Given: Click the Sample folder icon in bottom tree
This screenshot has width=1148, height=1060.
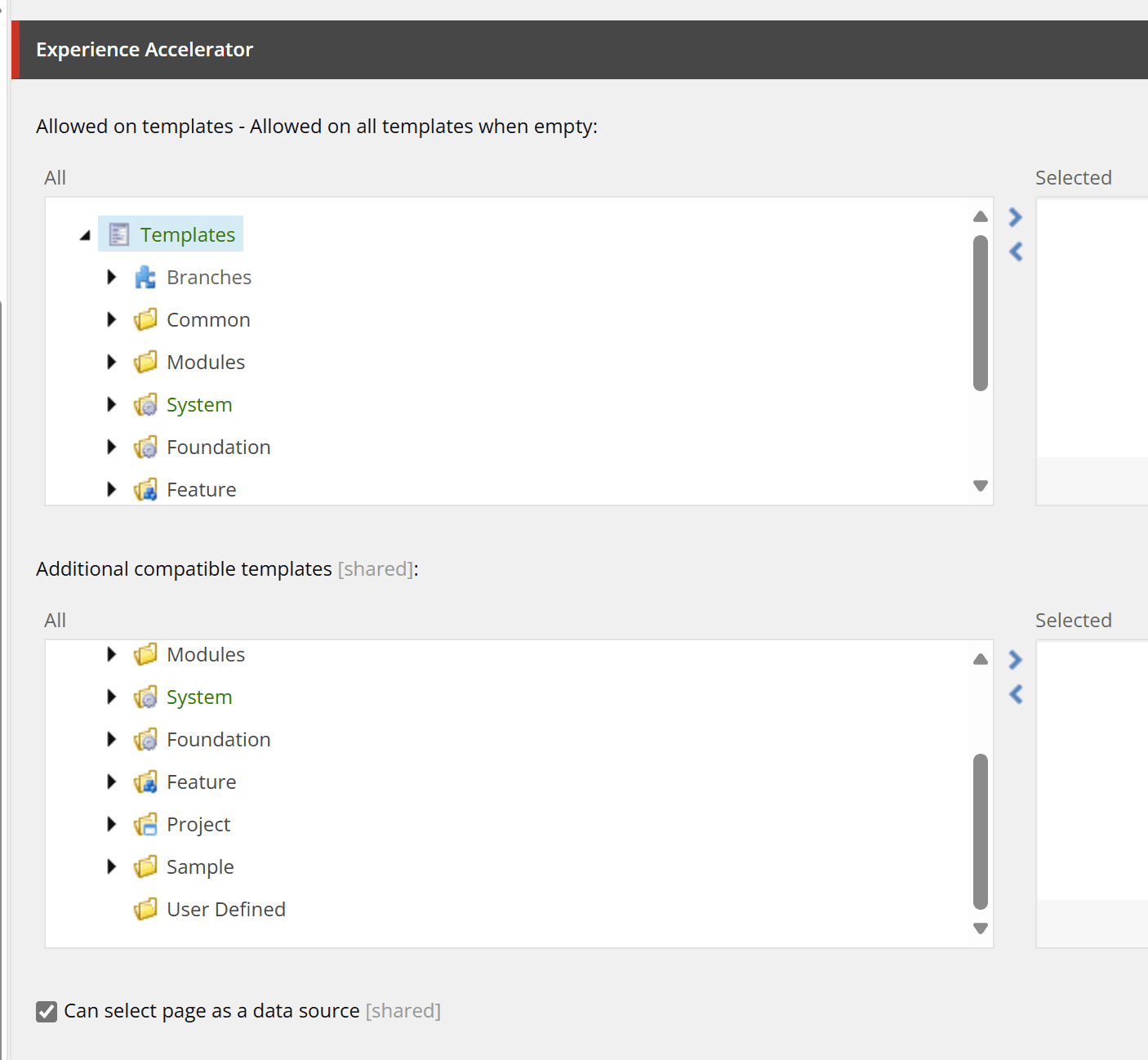Looking at the screenshot, I should pyautogui.click(x=145, y=866).
